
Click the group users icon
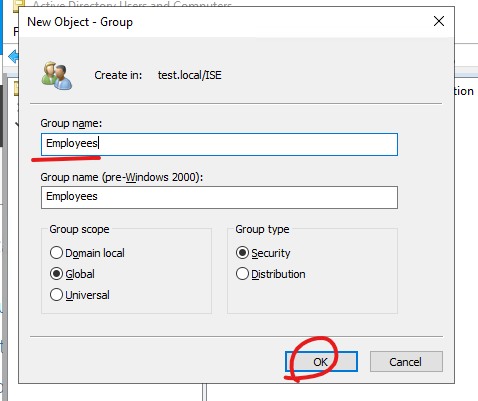click(56, 76)
